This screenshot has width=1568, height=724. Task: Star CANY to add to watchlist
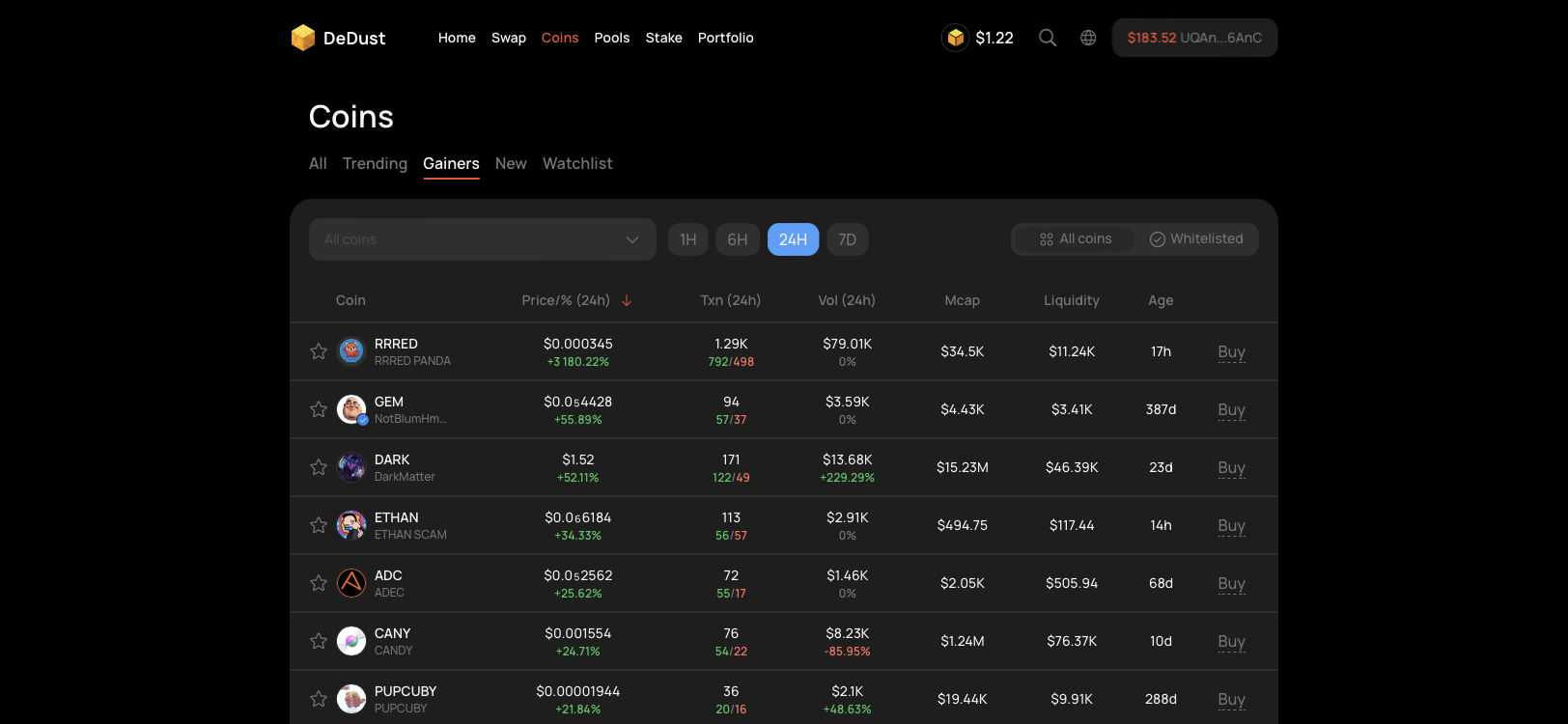pyautogui.click(x=319, y=641)
